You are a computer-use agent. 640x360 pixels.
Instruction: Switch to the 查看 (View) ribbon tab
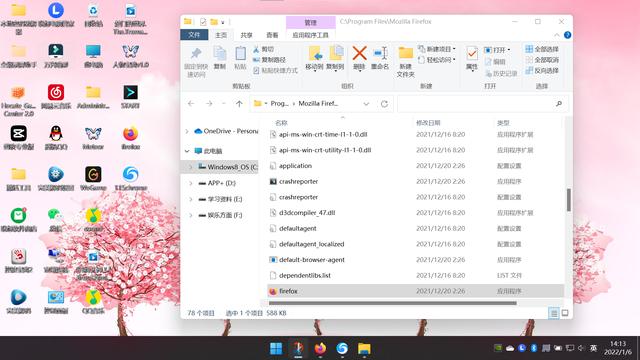click(272, 35)
